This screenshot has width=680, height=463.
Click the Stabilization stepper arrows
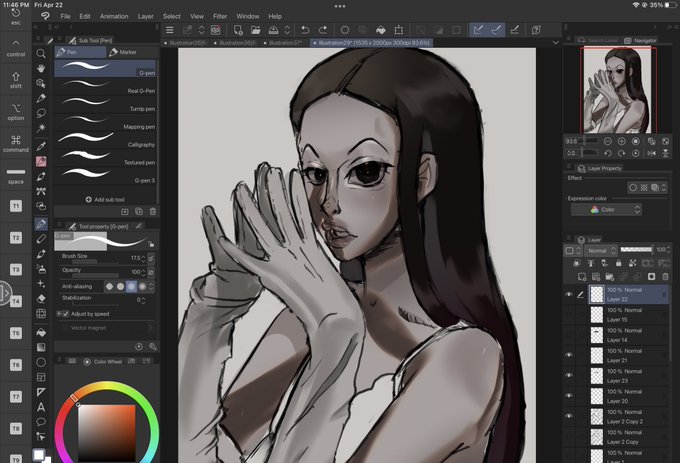click(x=144, y=300)
